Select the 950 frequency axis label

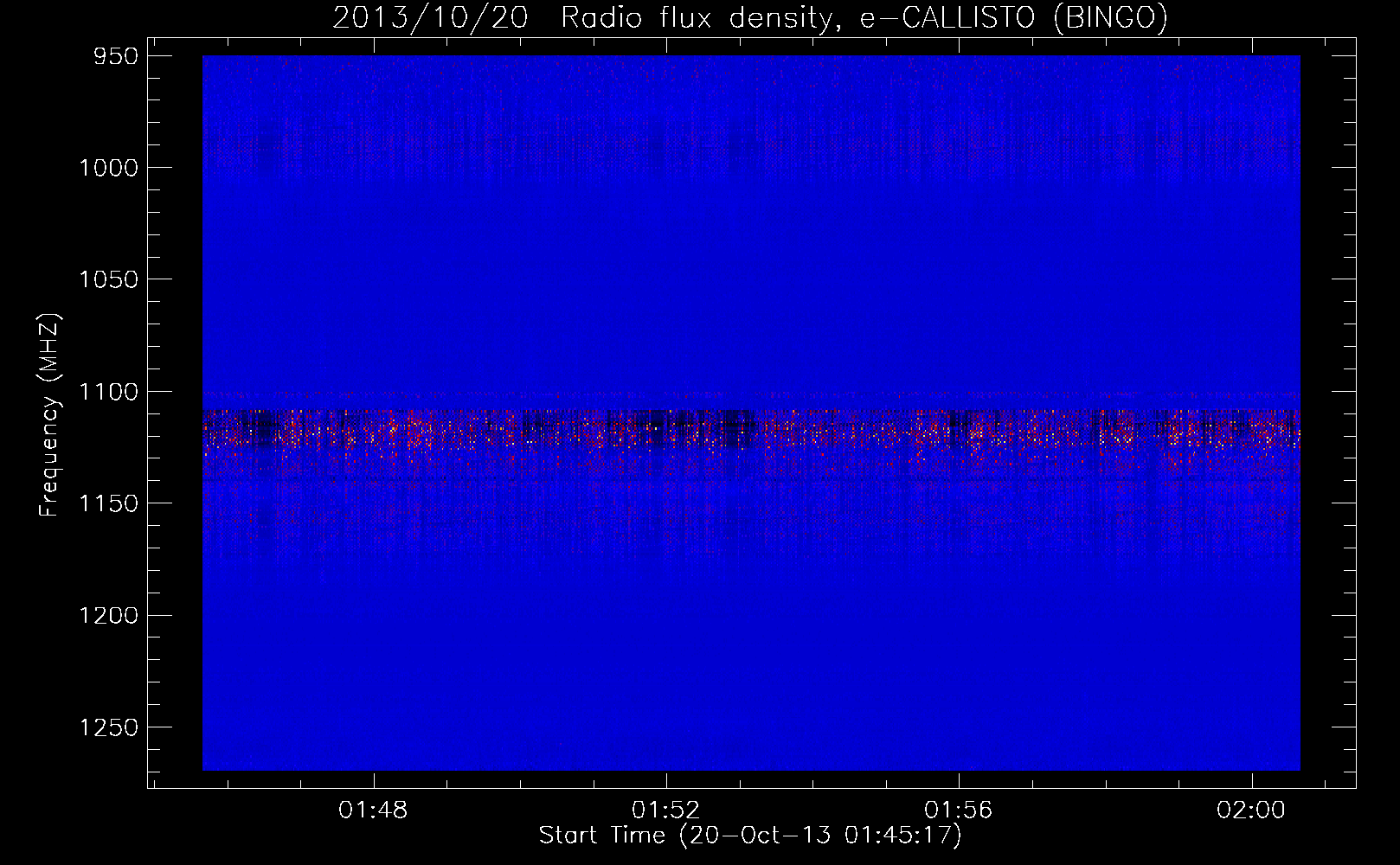click(117, 56)
